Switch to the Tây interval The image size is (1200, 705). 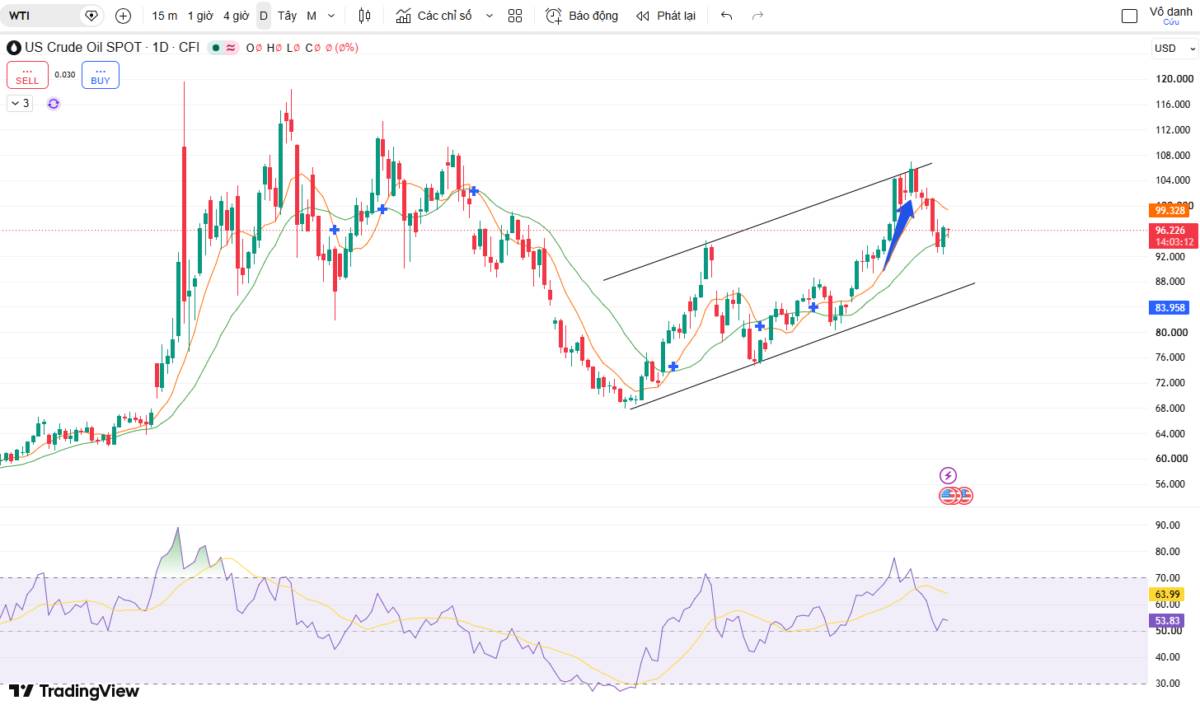coord(287,16)
